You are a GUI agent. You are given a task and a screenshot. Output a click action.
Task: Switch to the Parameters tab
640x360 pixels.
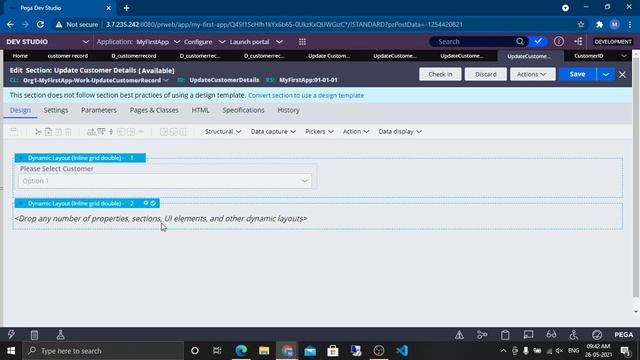point(99,110)
